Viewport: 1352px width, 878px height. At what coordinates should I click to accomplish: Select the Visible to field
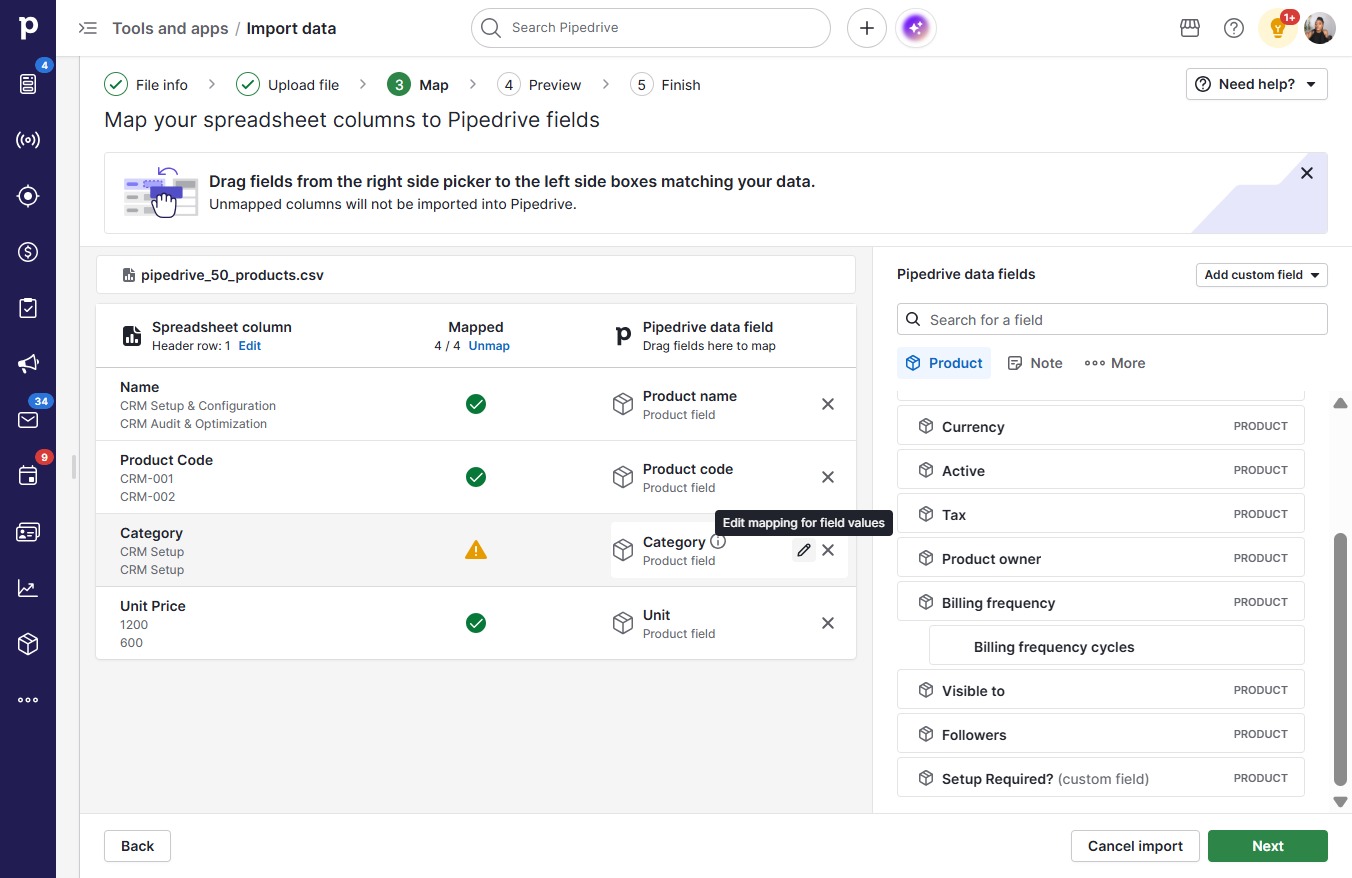coord(1101,691)
